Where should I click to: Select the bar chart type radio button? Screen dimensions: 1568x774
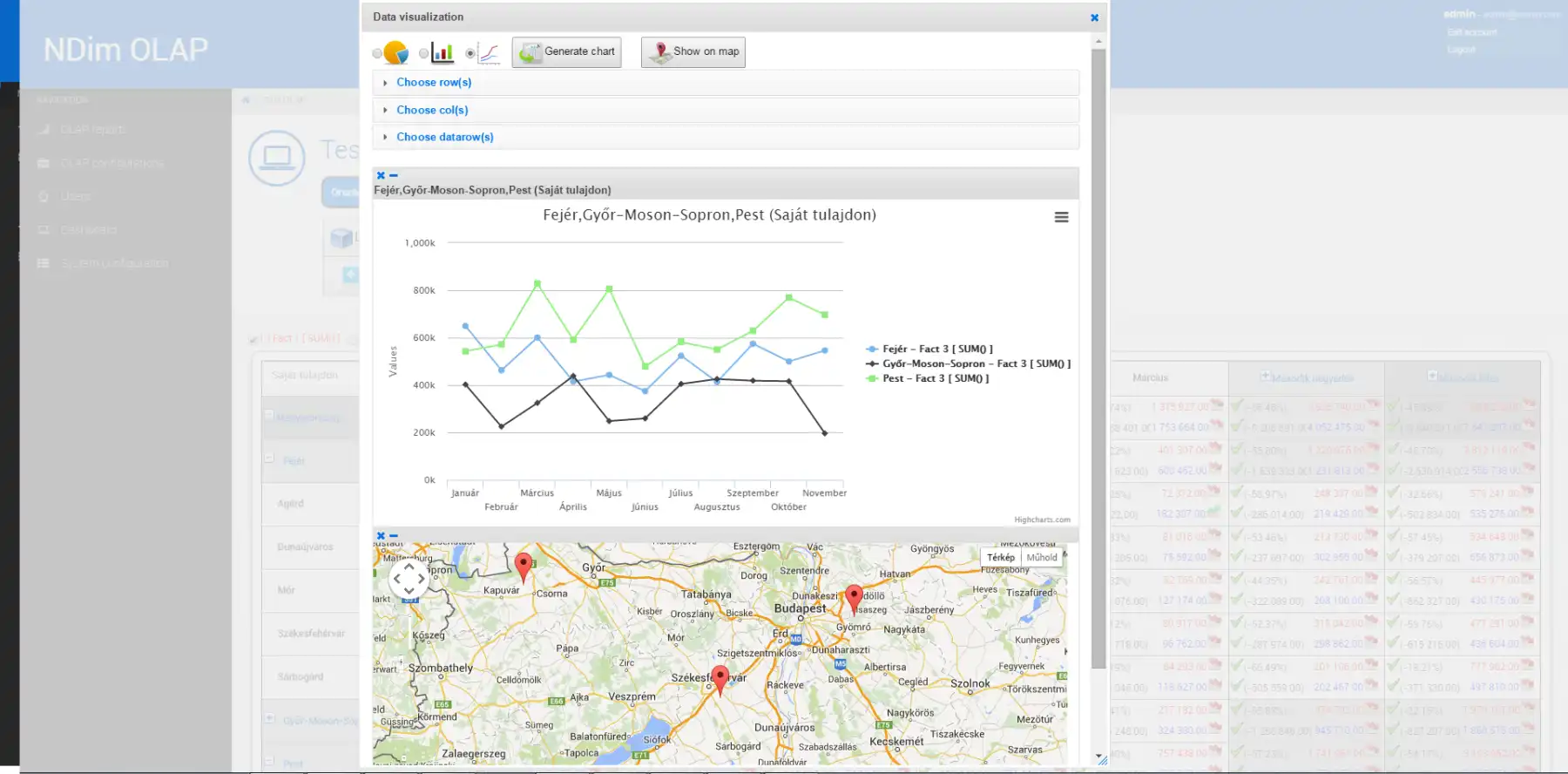tap(424, 53)
